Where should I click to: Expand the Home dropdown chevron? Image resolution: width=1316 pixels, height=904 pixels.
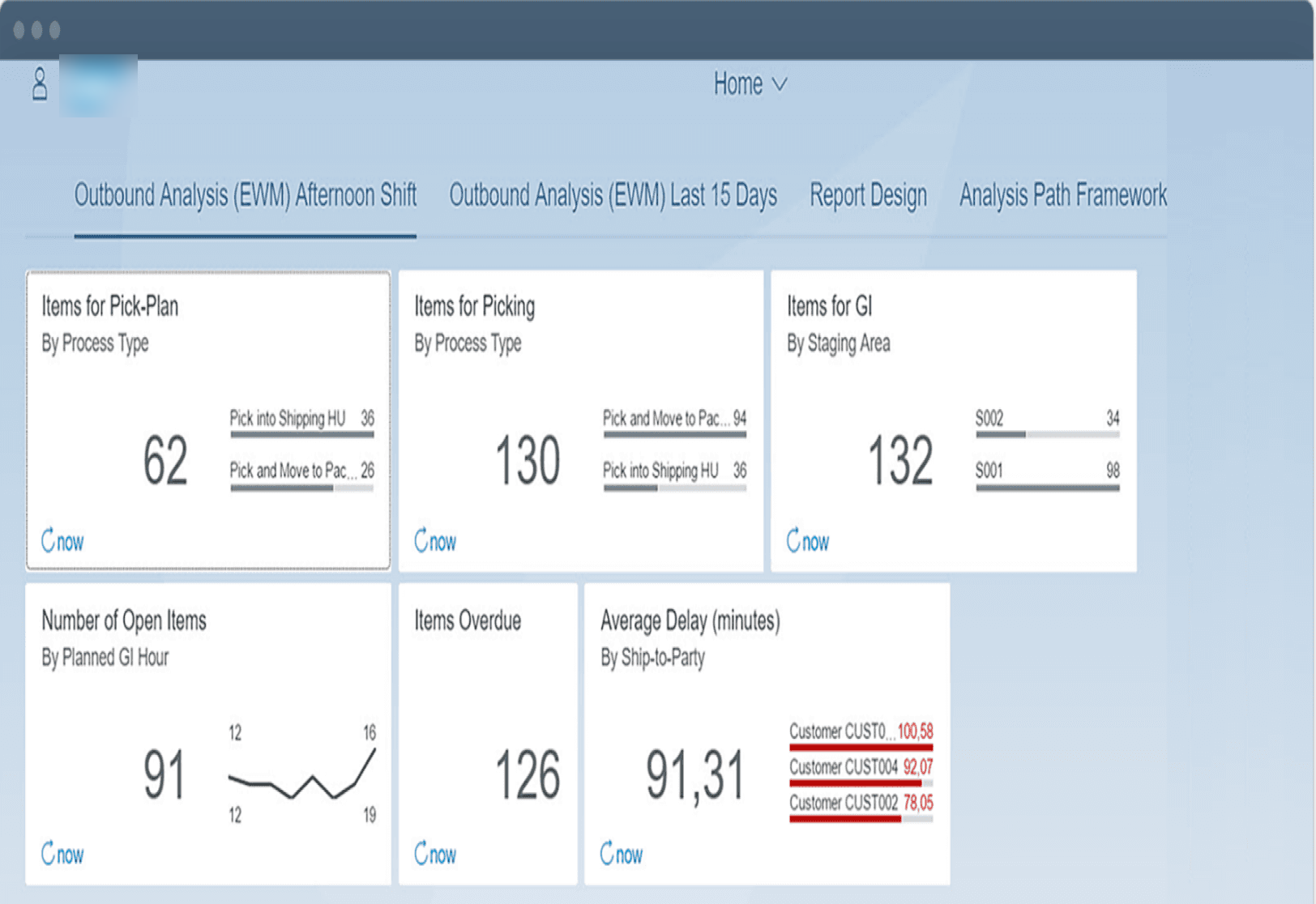(780, 85)
